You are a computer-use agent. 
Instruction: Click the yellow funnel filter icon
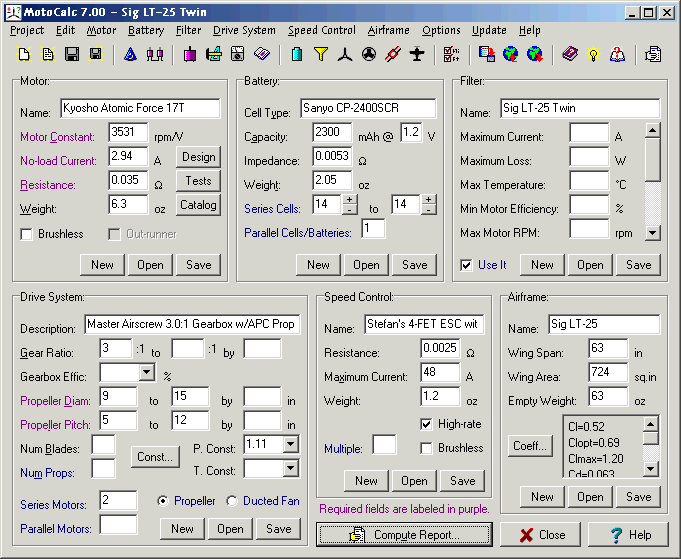[321, 54]
